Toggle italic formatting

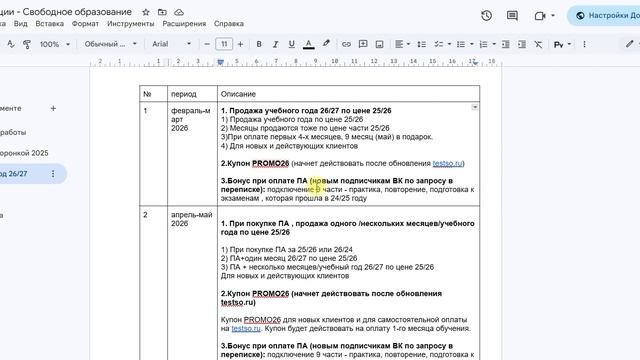click(275, 44)
